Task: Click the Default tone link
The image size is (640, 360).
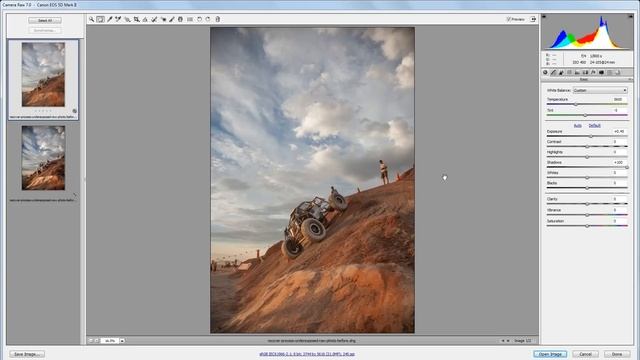Action: tap(594, 126)
